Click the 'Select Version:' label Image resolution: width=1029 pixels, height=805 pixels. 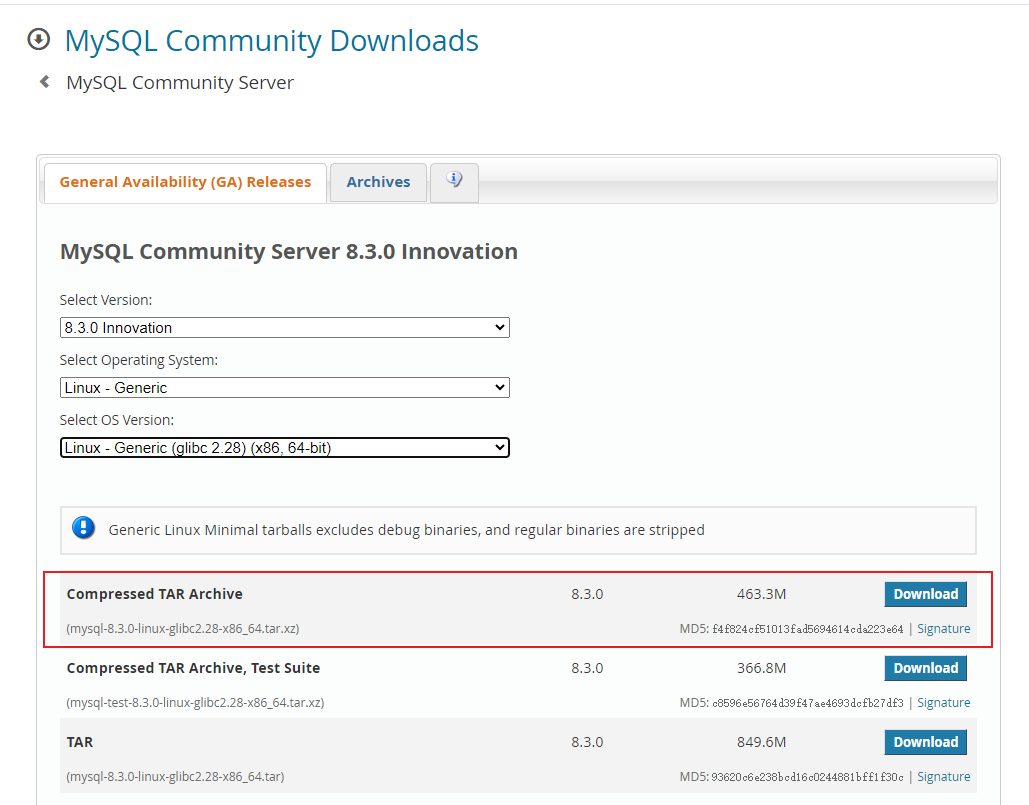click(106, 300)
